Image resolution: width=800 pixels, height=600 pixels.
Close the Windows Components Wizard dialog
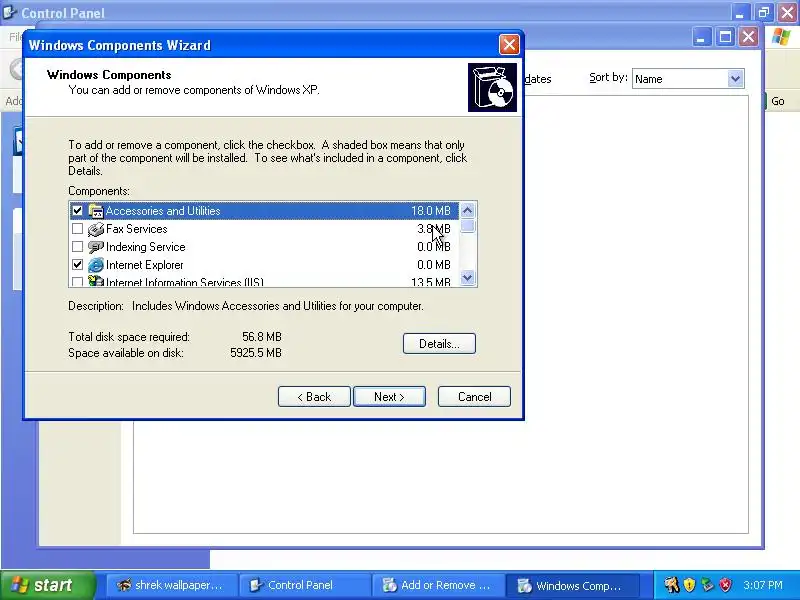[x=509, y=45]
